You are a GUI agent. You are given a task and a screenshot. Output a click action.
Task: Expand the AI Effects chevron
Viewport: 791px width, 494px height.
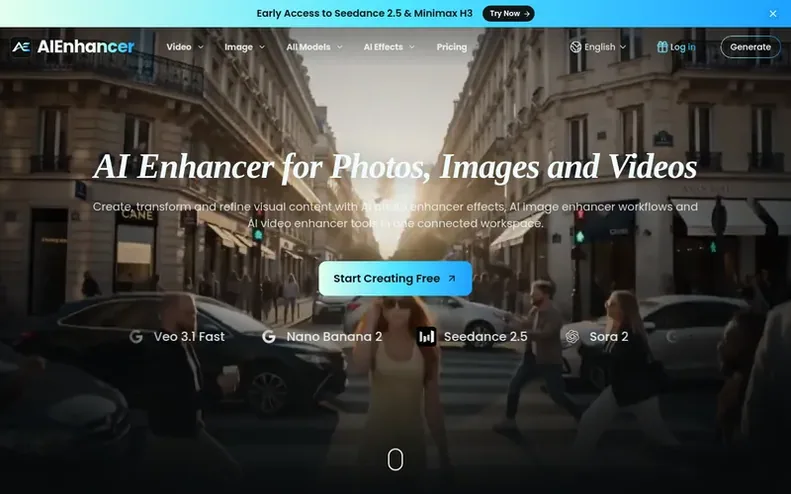(x=412, y=47)
